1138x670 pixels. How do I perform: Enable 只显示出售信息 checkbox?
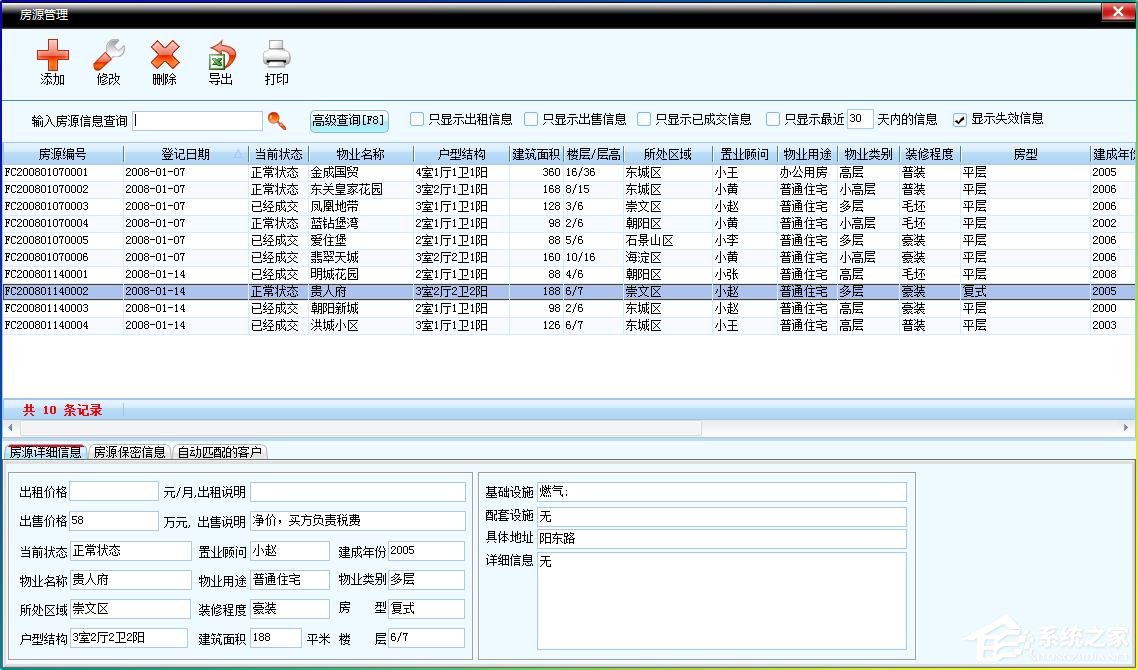(x=531, y=119)
